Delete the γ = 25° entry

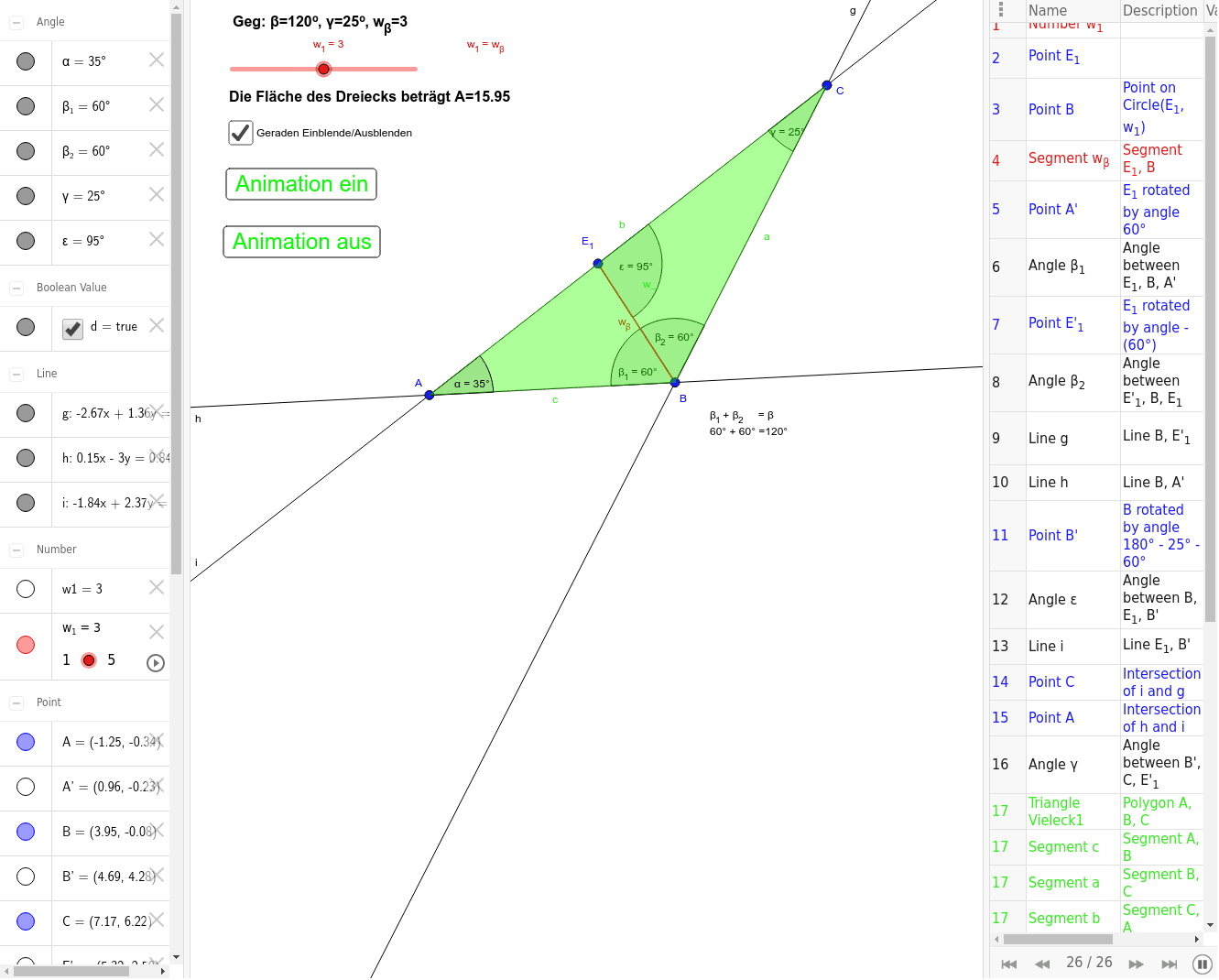coord(157,194)
